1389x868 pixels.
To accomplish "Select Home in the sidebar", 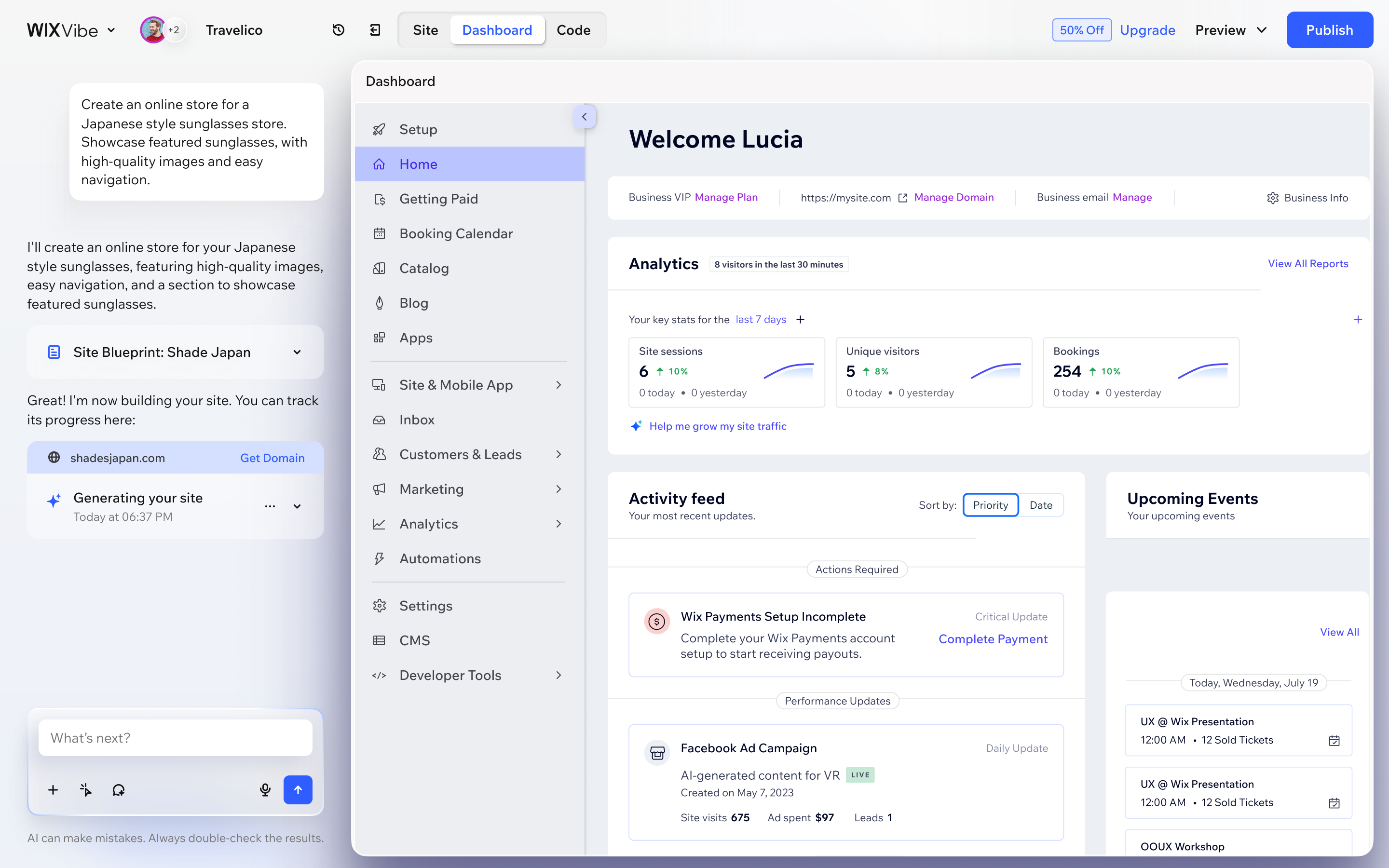I will pos(469,164).
